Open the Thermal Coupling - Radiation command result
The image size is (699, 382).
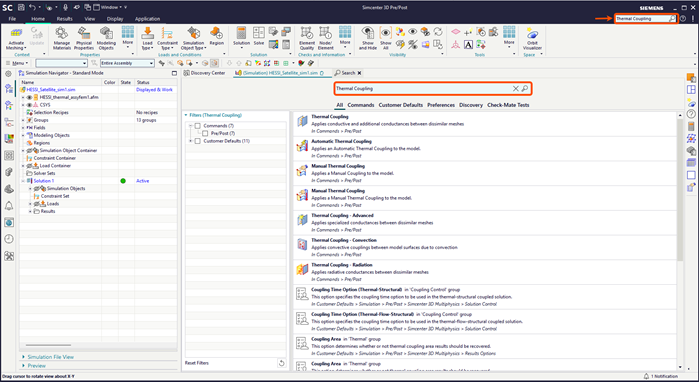[x=485, y=272]
